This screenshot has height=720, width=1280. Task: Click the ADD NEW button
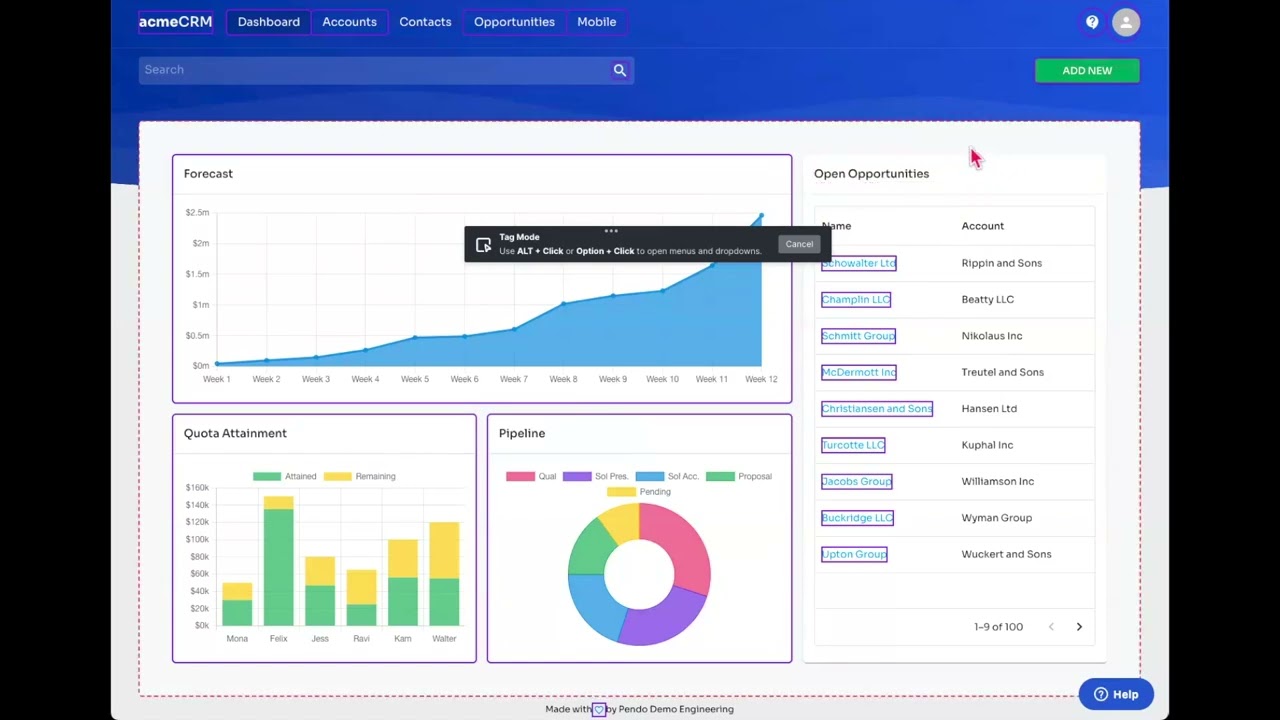coord(1087,70)
